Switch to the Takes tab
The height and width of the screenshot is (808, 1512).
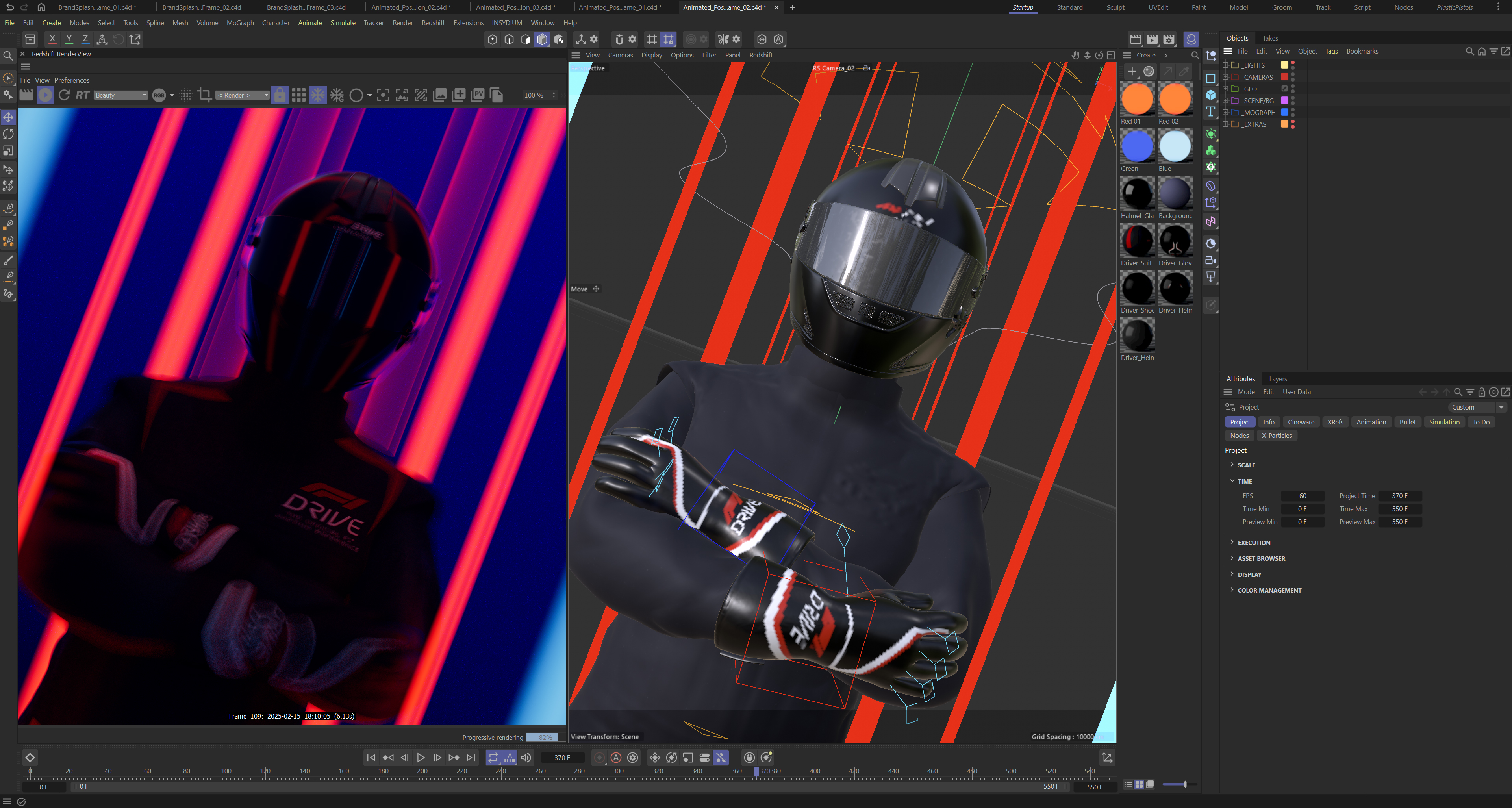(1269, 38)
